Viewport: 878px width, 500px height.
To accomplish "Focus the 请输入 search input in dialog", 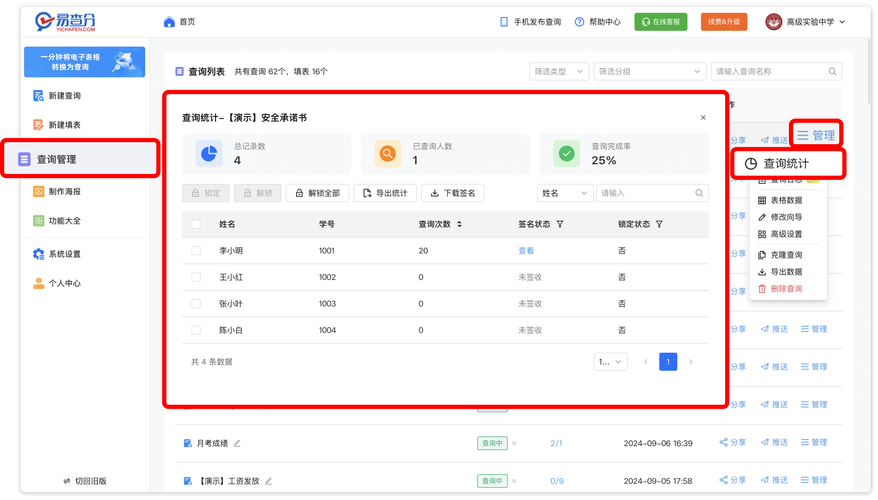I will [652, 193].
